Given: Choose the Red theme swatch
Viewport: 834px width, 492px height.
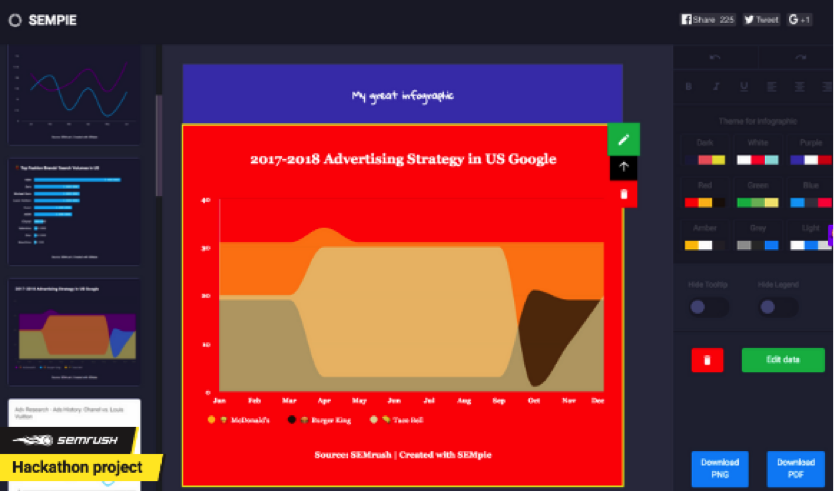Looking at the screenshot, I should point(705,195).
